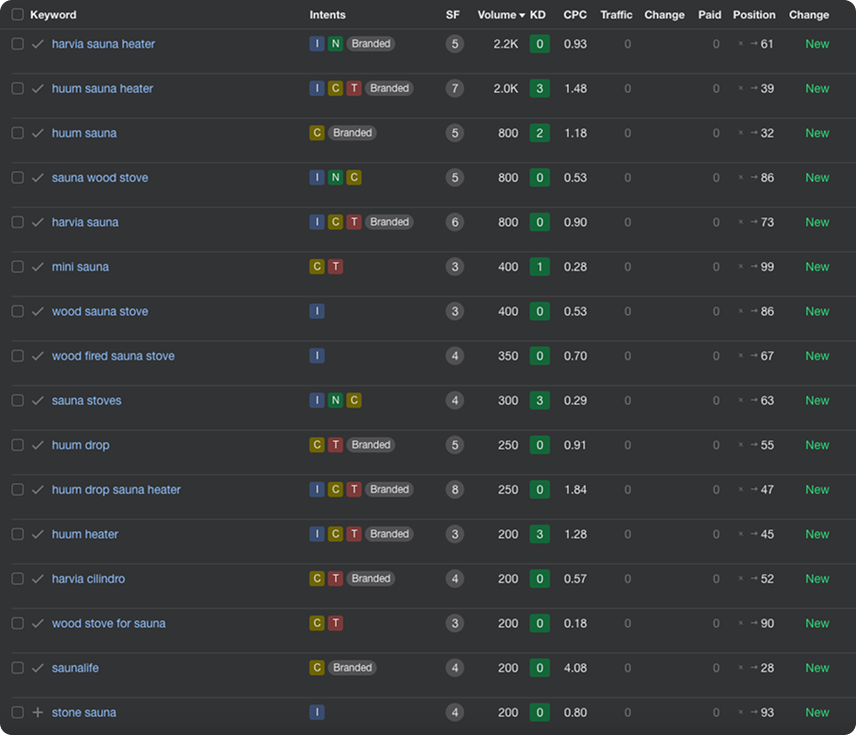The height and width of the screenshot is (735, 856).
Task: Open the sauna stoves keyword link
Action: coord(87,401)
